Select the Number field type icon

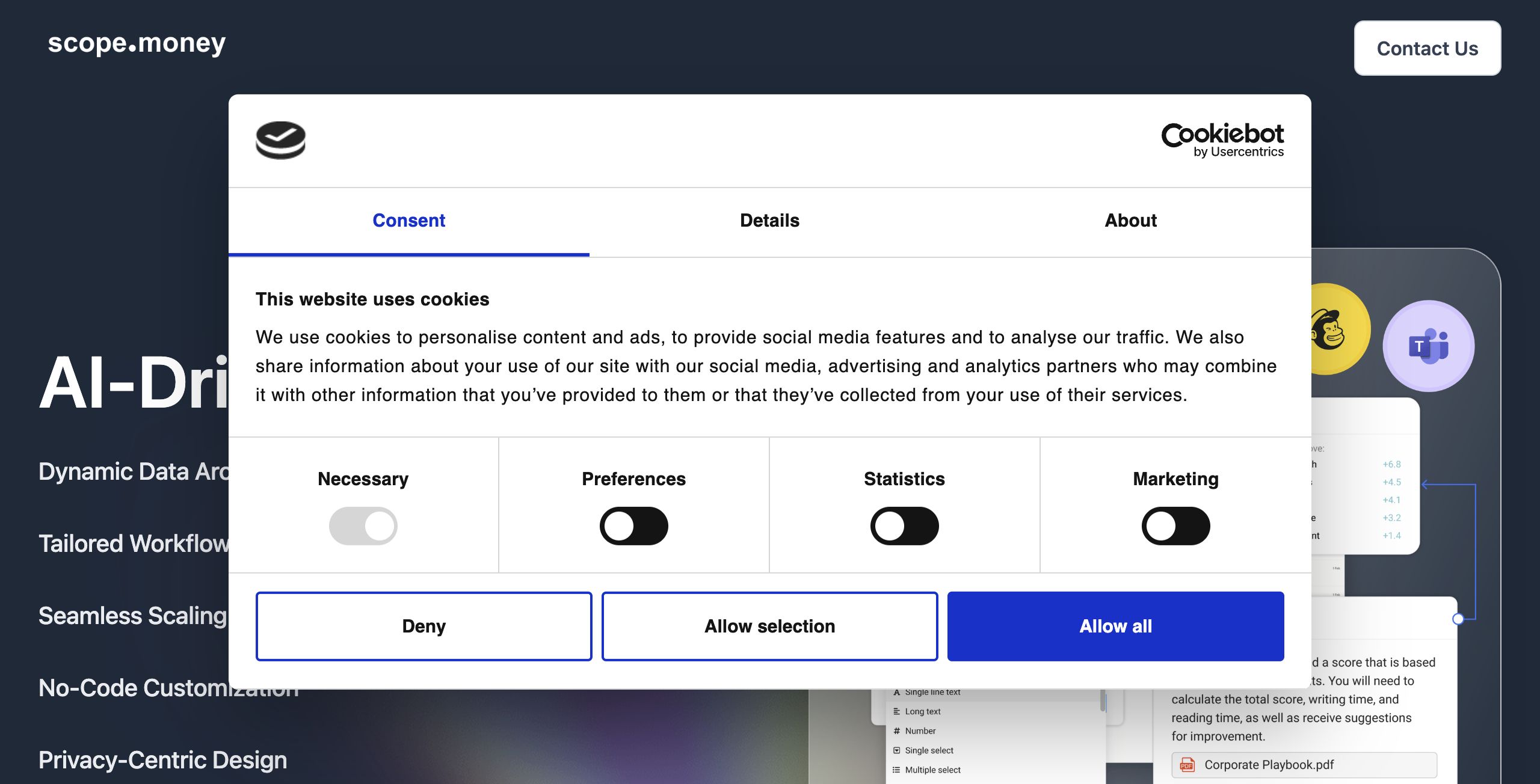(896, 731)
